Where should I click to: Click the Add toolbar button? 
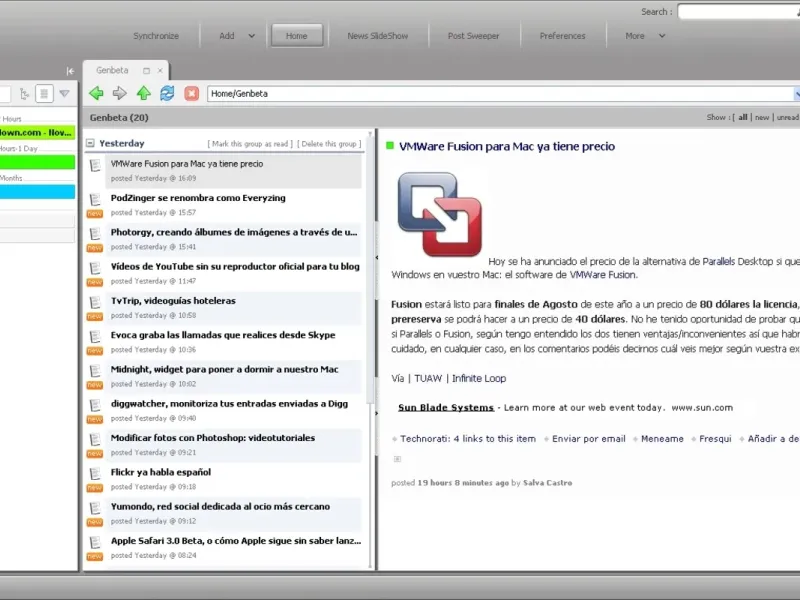pyautogui.click(x=227, y=36)
